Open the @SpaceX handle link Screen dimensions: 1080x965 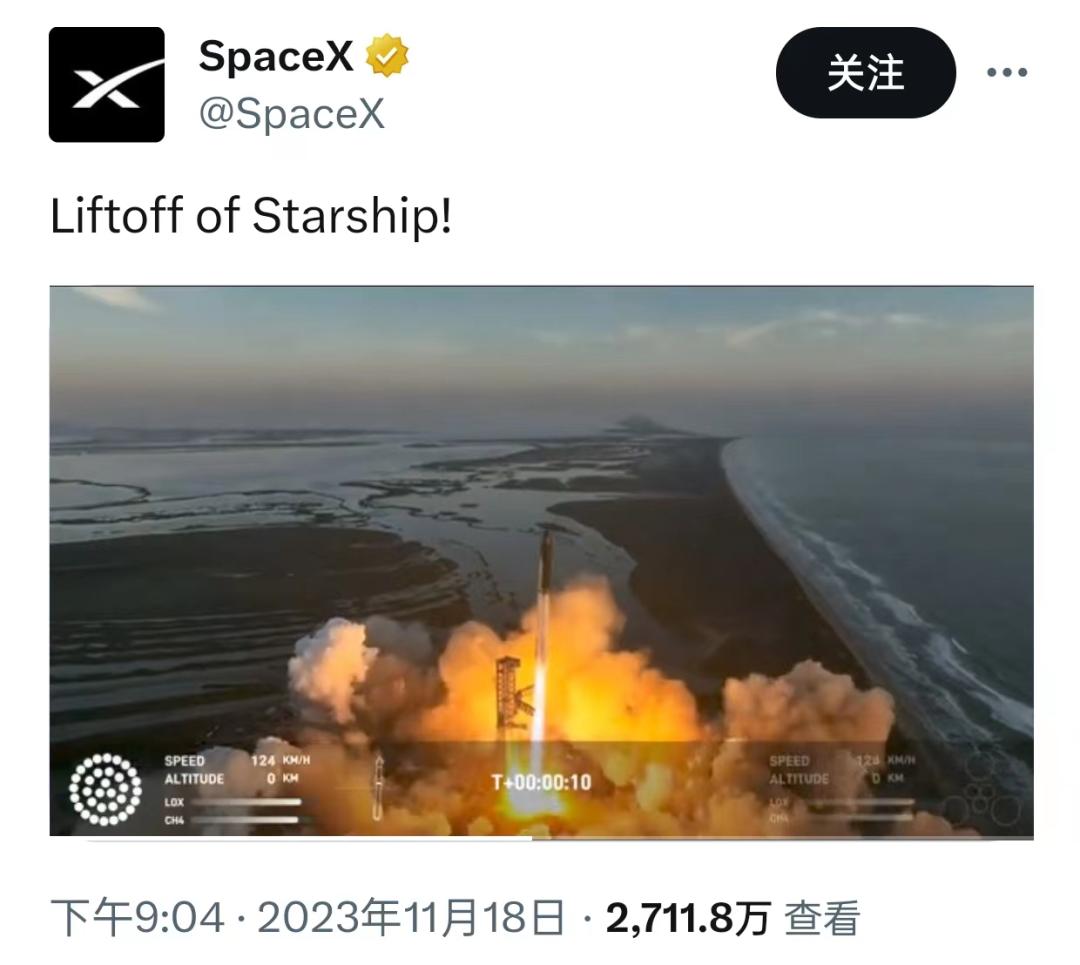click(291, 113)
